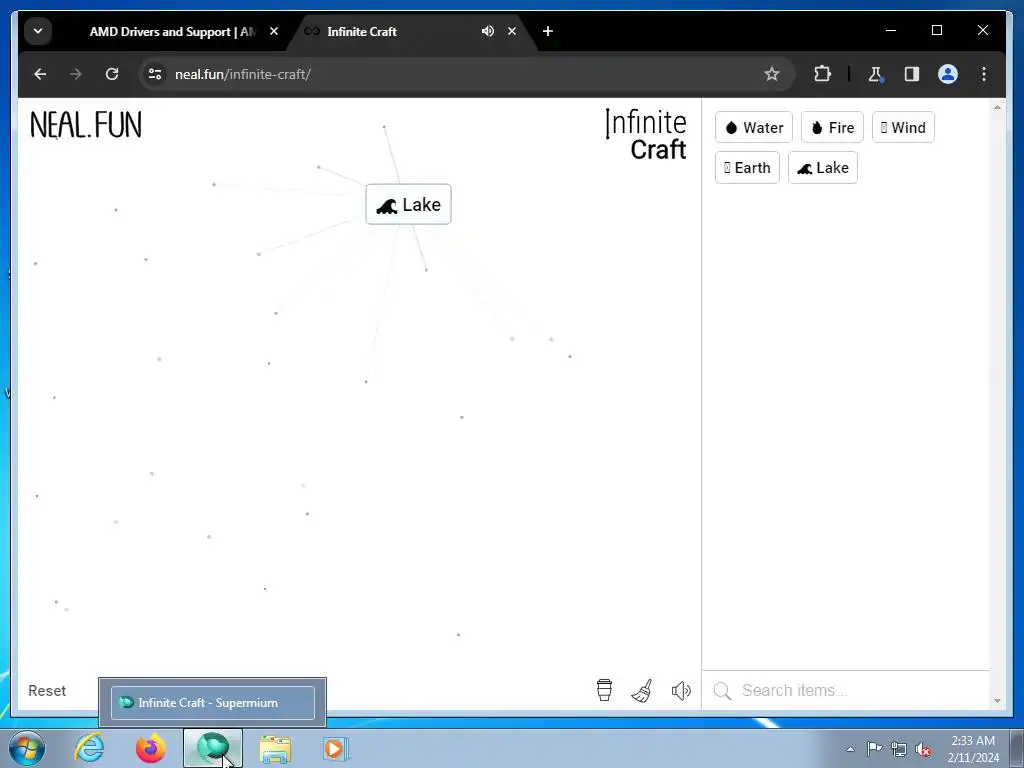Viewport: 1024px width, 768px height.
Task: Select the Infinite Craft - Supermium window preview
Action: pyautogui.click(x=212, y=703)
